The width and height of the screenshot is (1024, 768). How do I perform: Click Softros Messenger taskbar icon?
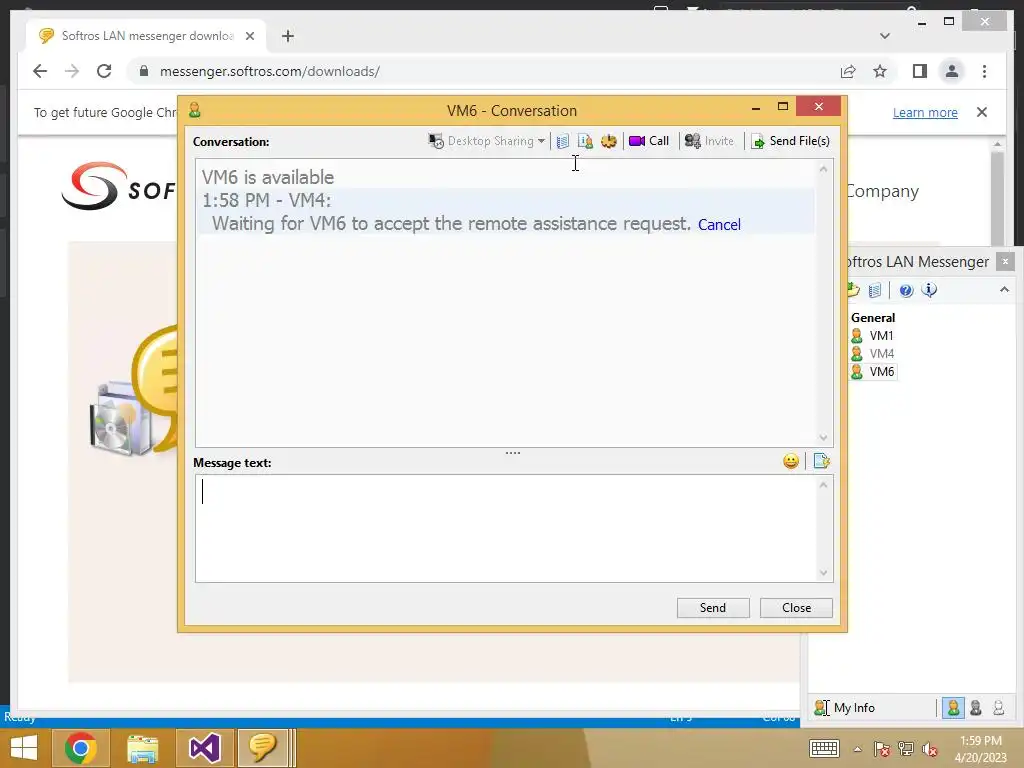(x=263, y=748)
